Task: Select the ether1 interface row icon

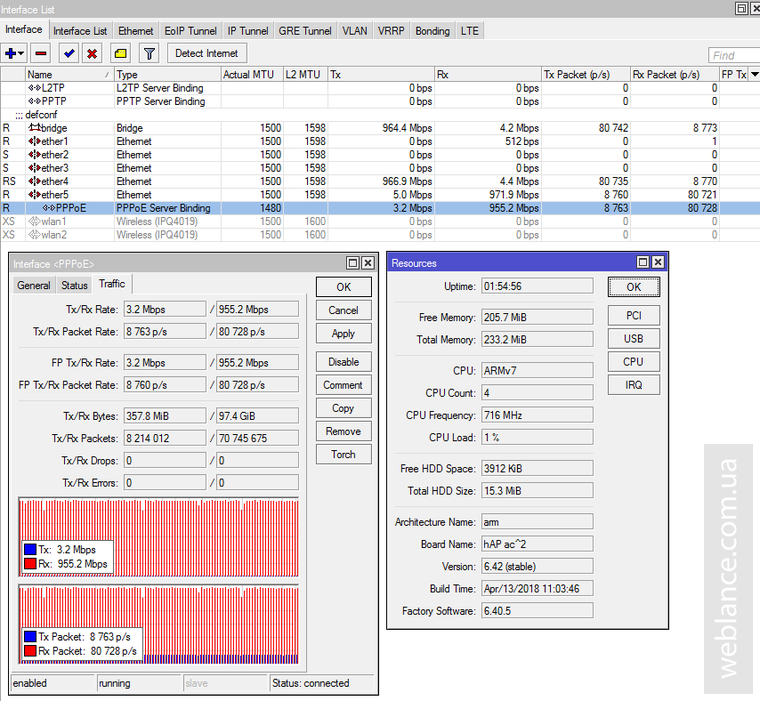Action: point(34,142)
